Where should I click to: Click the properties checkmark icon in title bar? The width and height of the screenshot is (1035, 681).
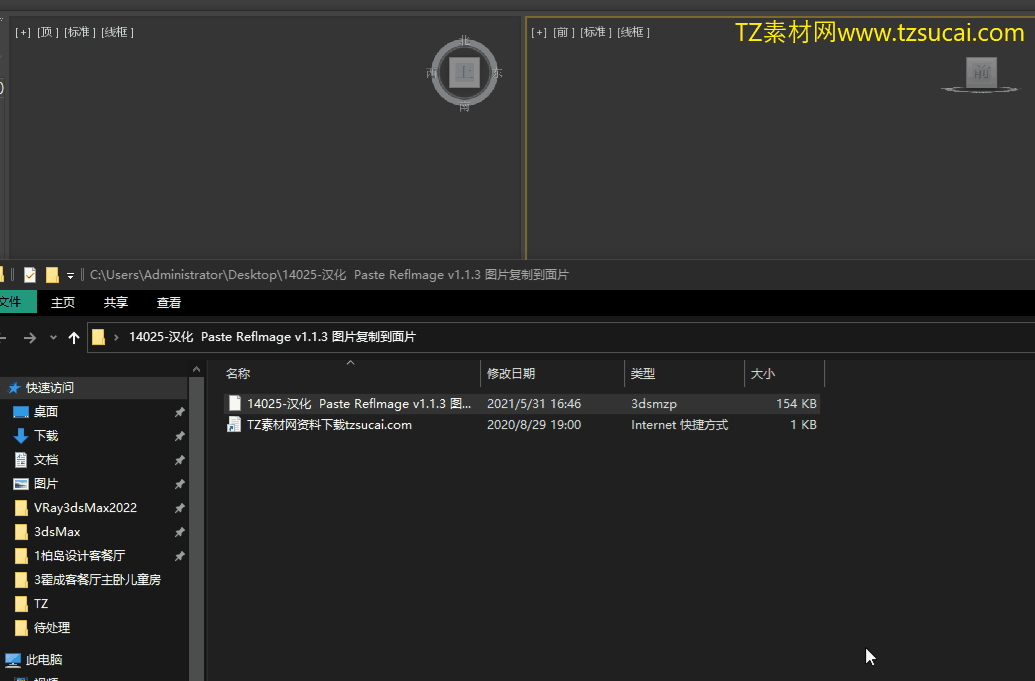click(30, 275)
